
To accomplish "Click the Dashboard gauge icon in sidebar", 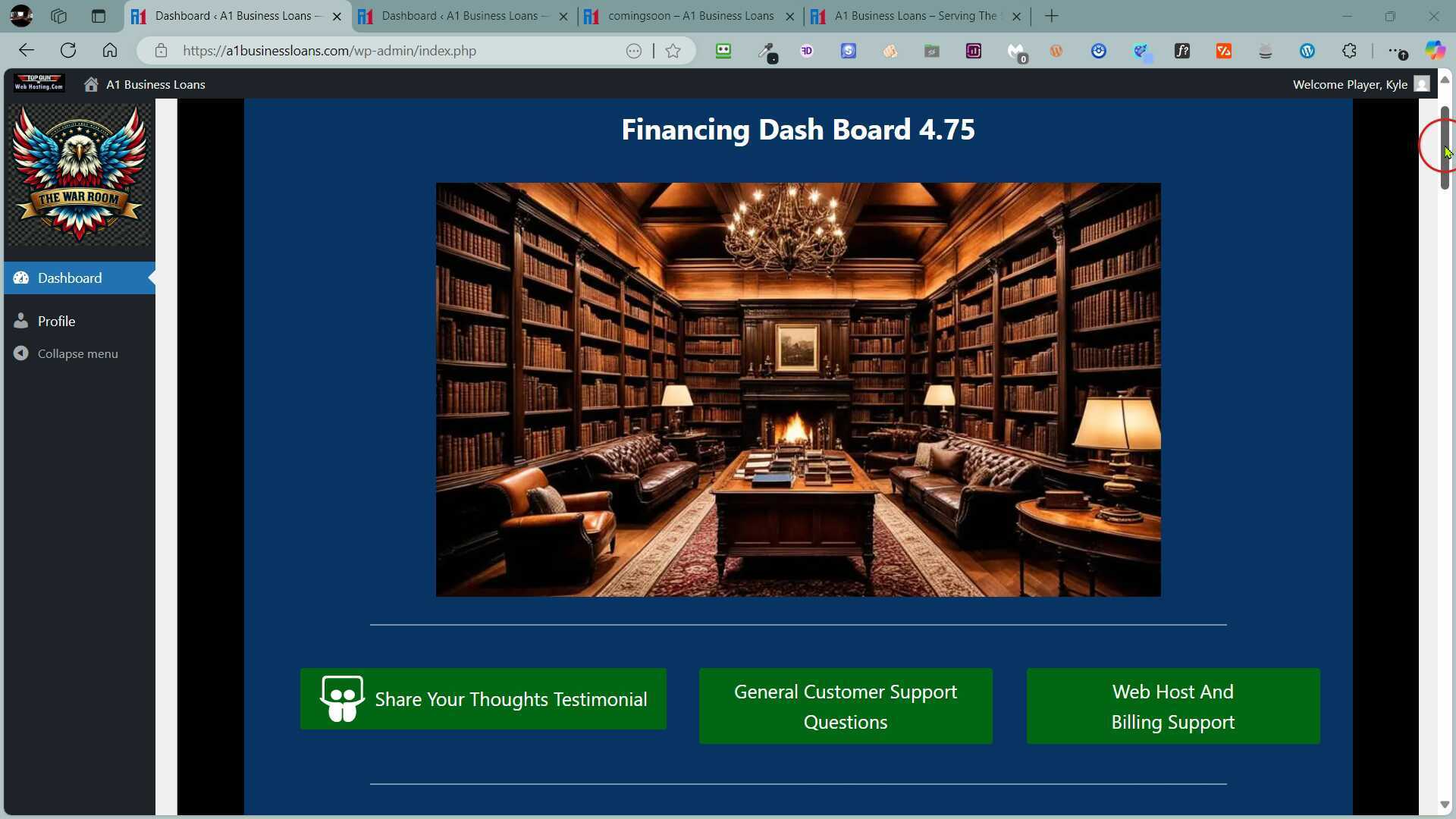I will pos(21,278).
